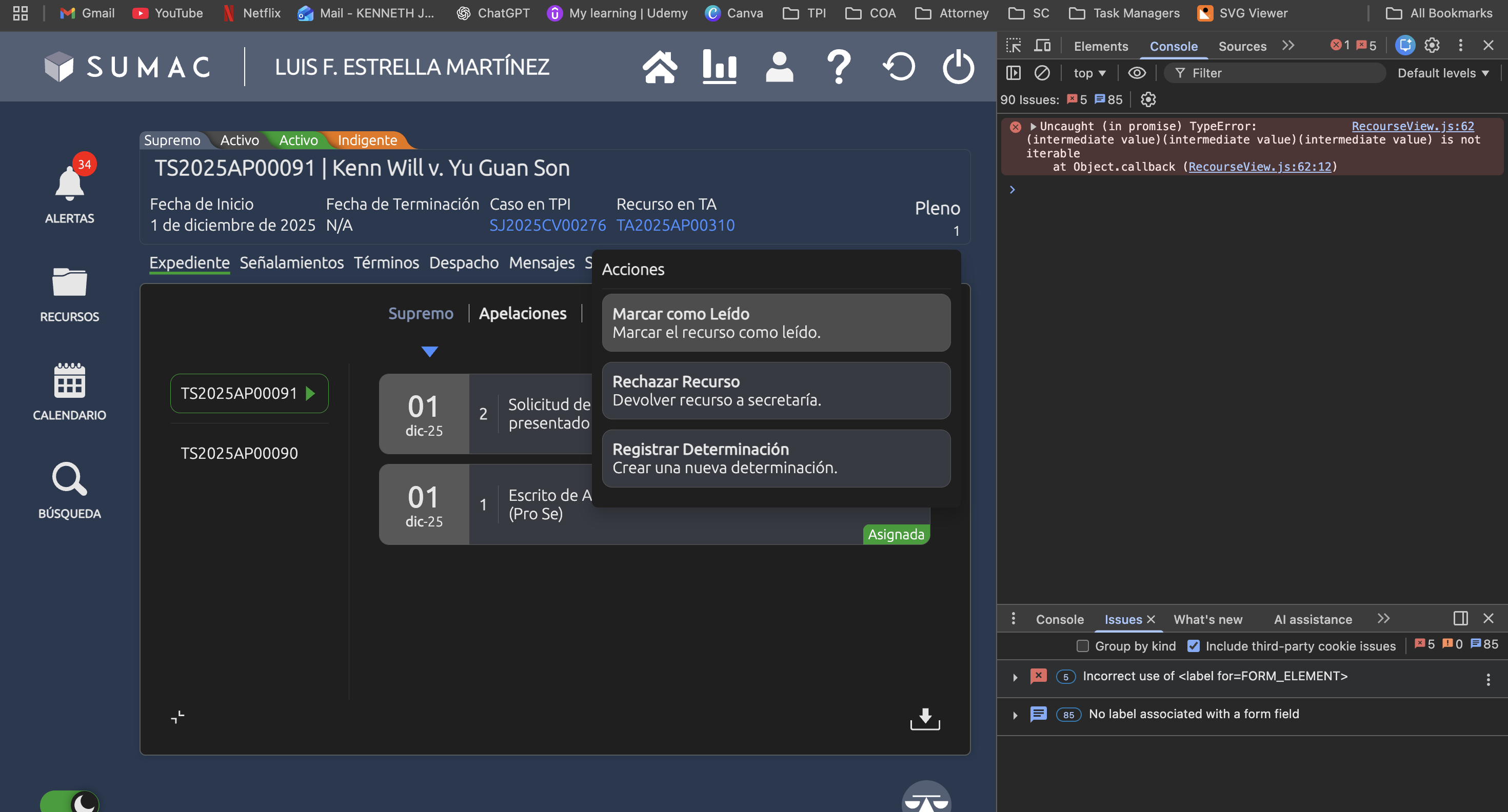Click the power logout icon
The image size is (1508, 812).
click(958, 67)
